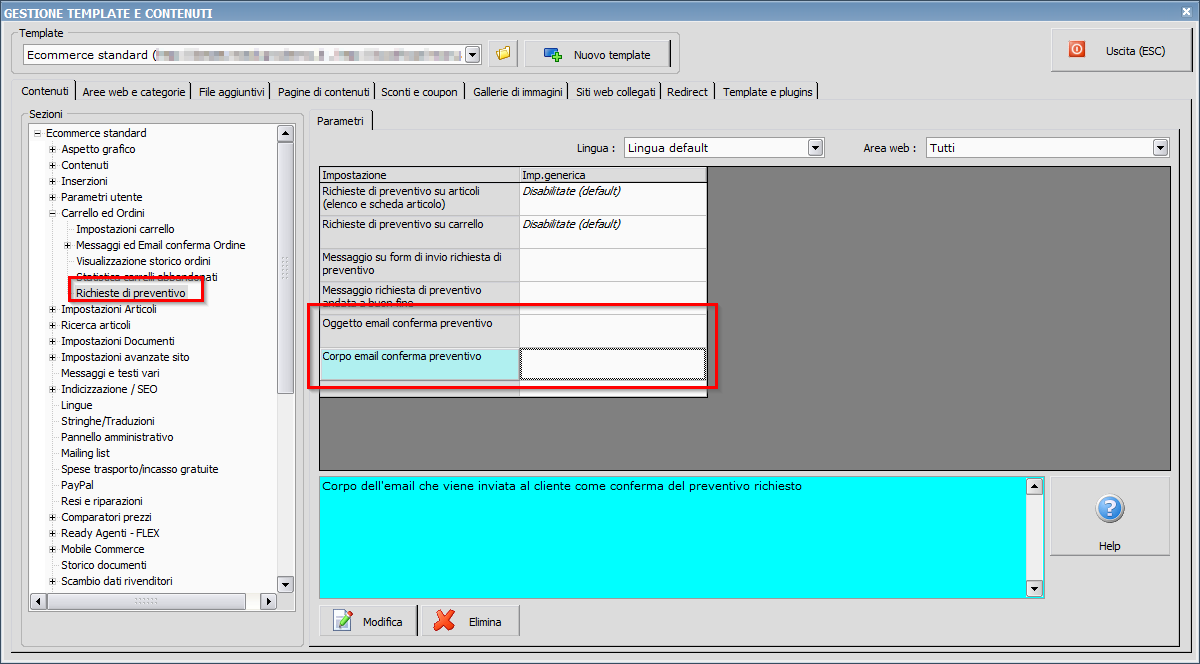Open the Gallerie di immagini tab

(518, 91)
